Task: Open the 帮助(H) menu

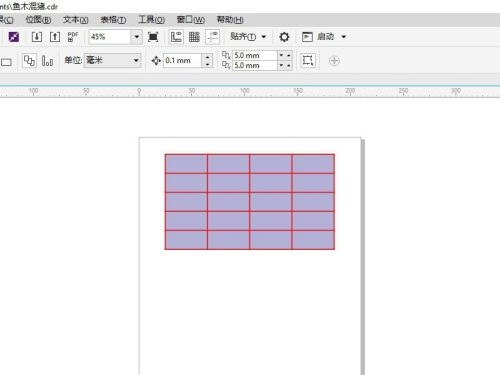Action: [x=230, y=20]
